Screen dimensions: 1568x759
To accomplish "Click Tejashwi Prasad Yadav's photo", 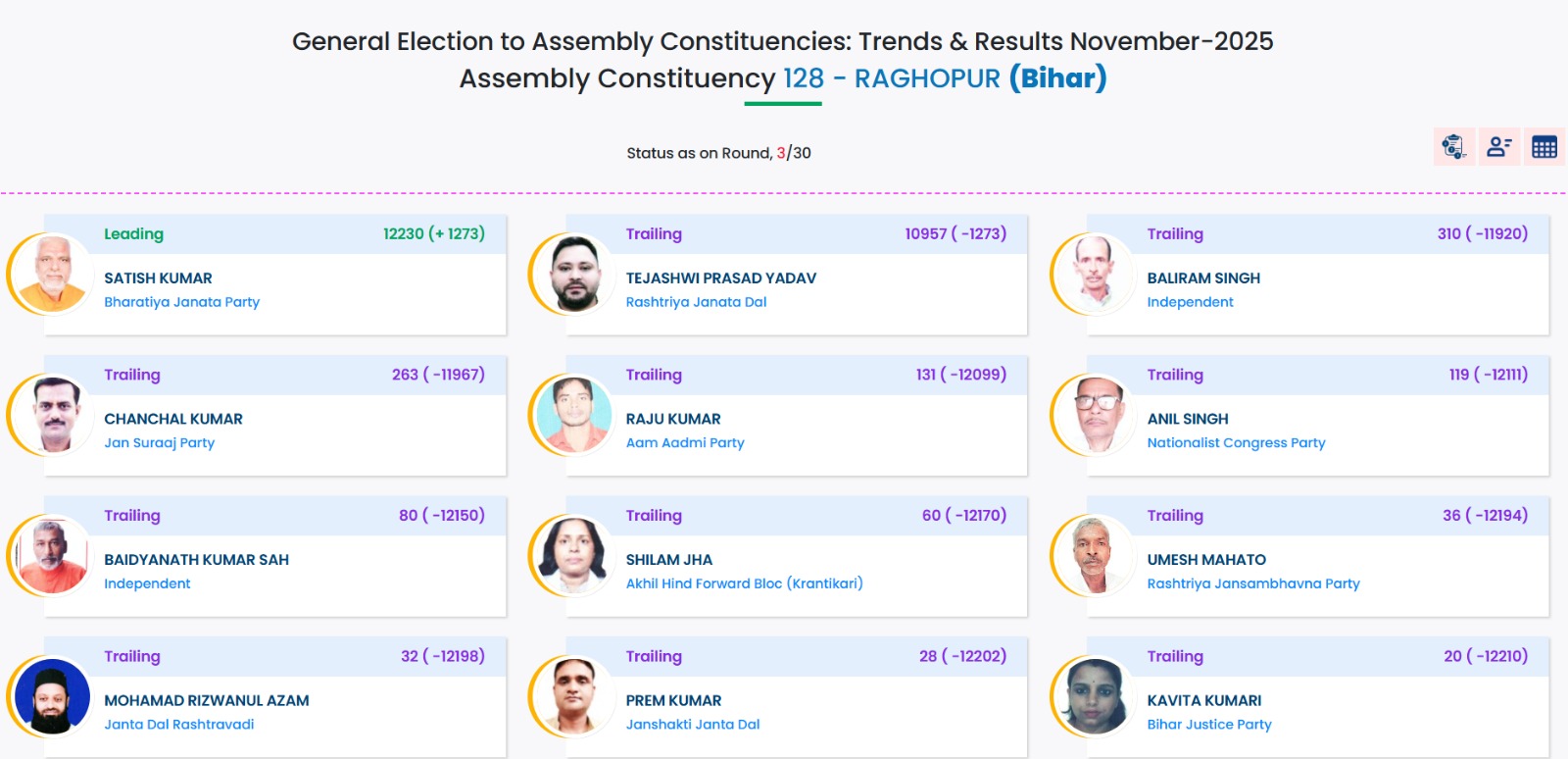I will (574, 274).
